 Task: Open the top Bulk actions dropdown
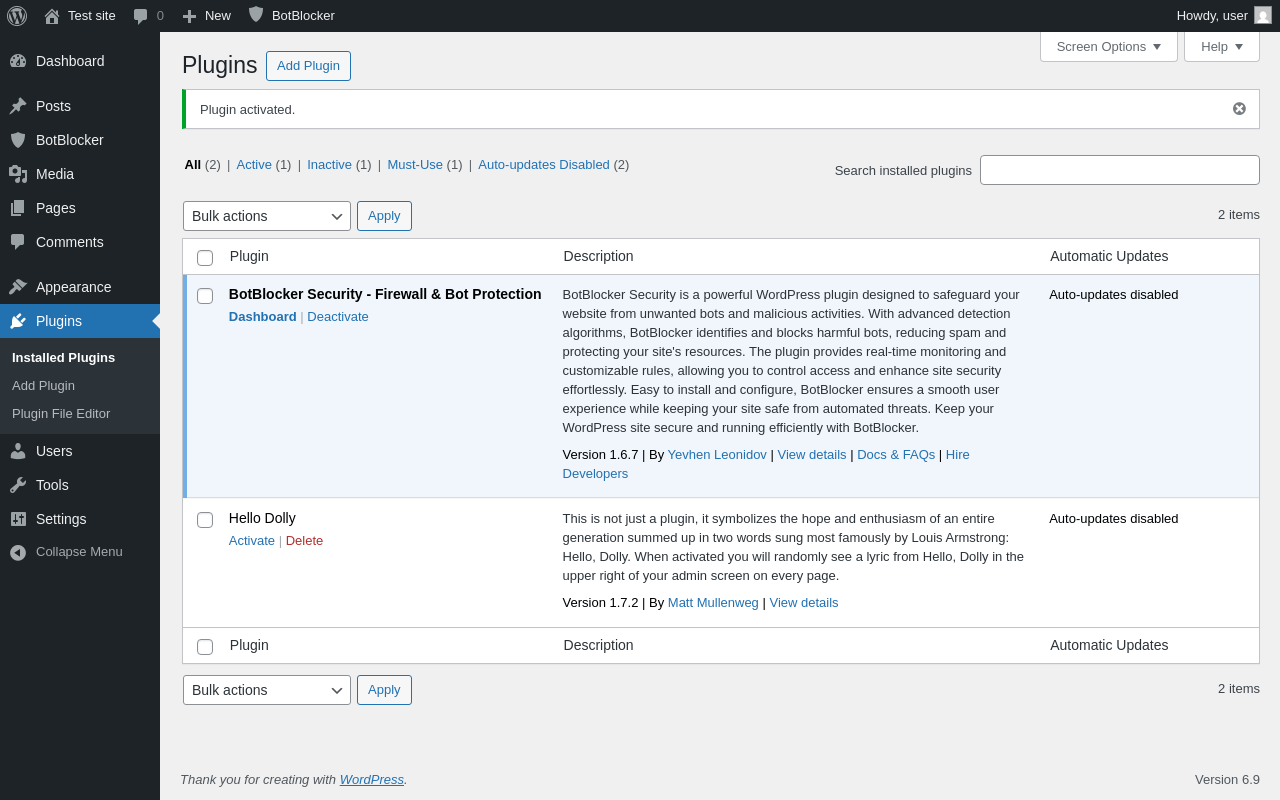point(266,216)
